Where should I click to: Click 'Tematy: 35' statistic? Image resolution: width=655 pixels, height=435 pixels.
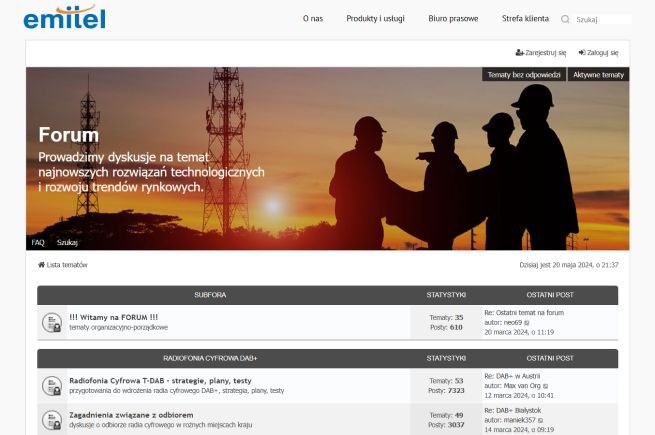pyautogui.click(x=446, y=318)
